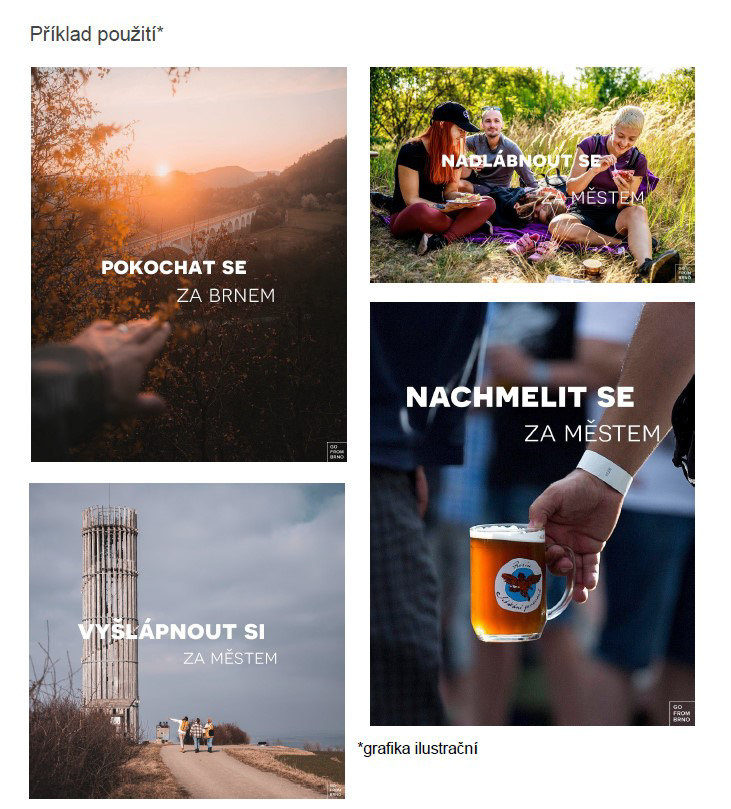Viewport: 731px width, 809px height.
Task: Click the Pokochat se za Brnem sunset image
Action: 189,264
